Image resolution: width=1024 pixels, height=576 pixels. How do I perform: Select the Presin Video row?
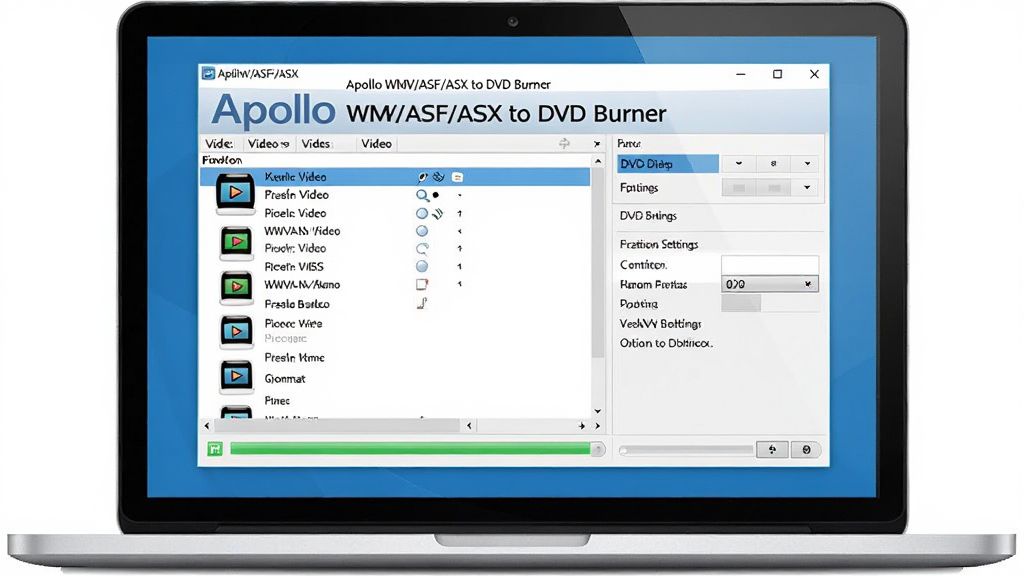tap(395, 195)
